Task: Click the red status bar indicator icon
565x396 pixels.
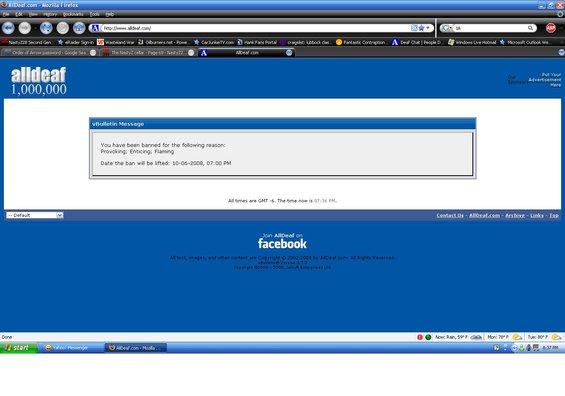Action: click(420, 337)
